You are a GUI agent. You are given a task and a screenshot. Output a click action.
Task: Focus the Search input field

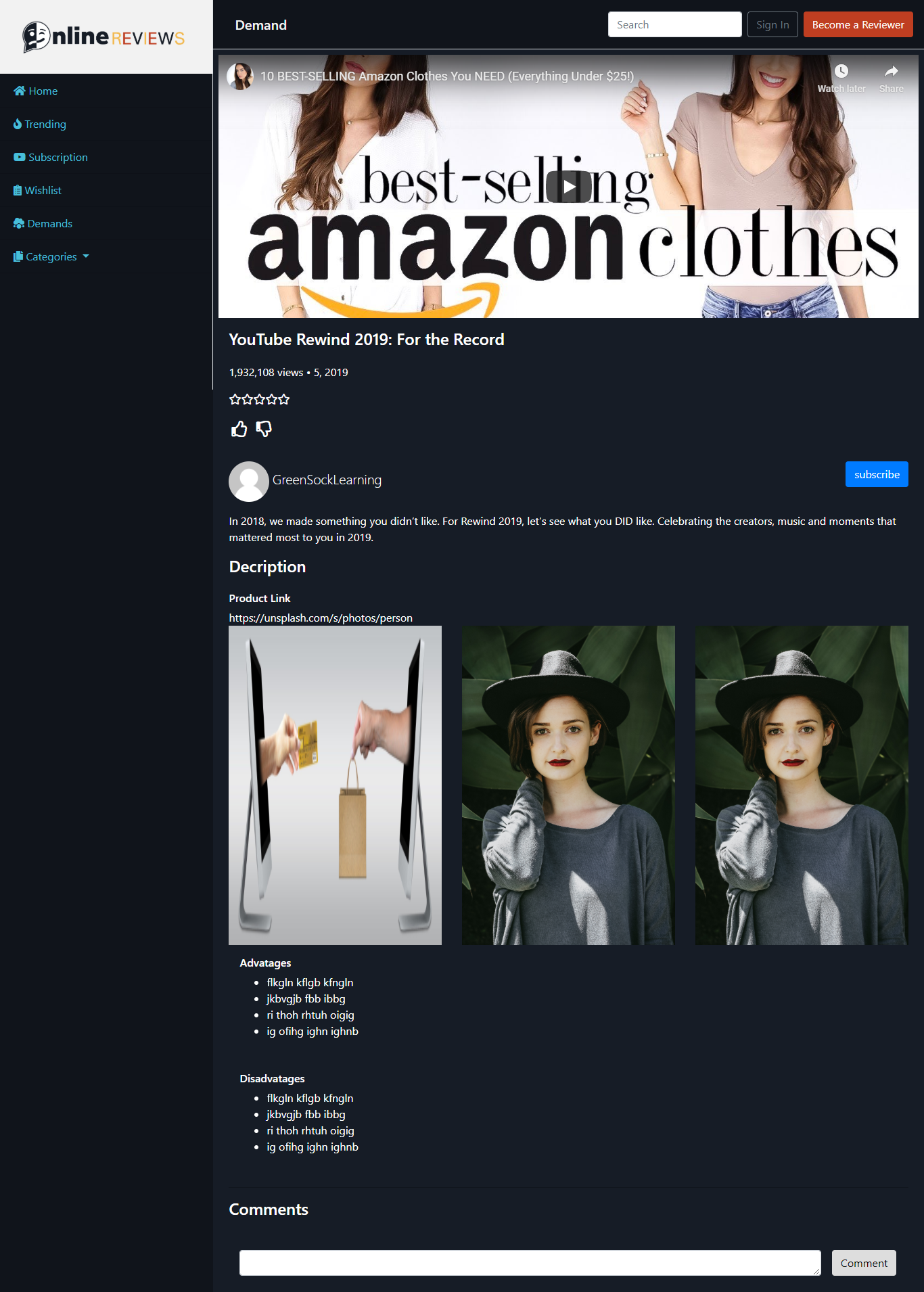click(675, 24)
